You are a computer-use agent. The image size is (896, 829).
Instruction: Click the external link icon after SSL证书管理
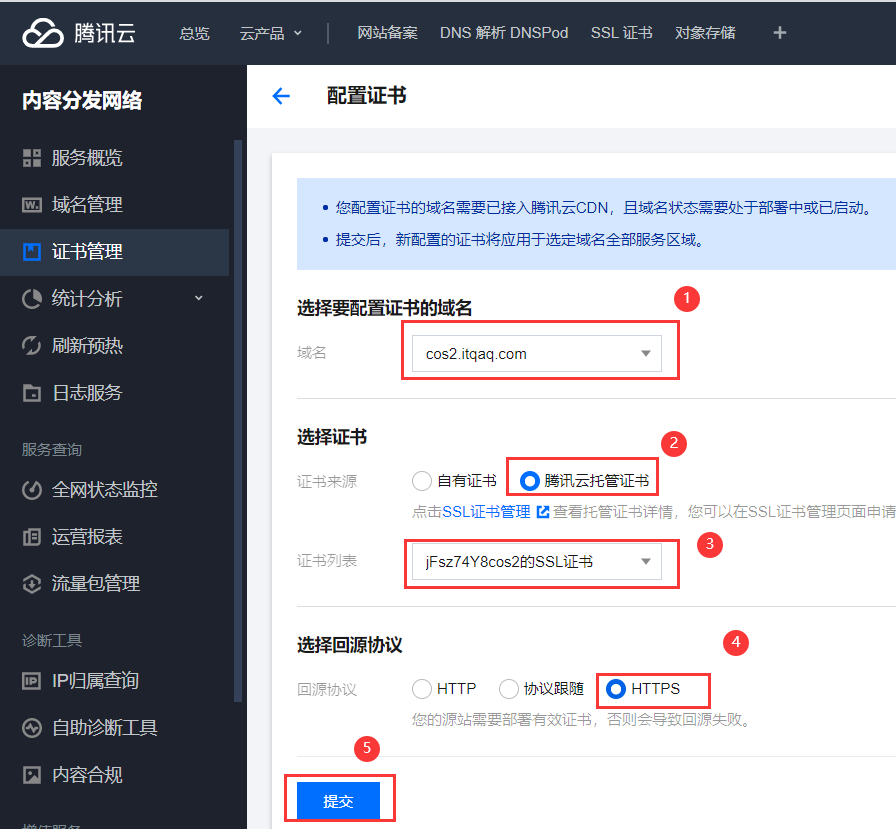click(543, 512)
